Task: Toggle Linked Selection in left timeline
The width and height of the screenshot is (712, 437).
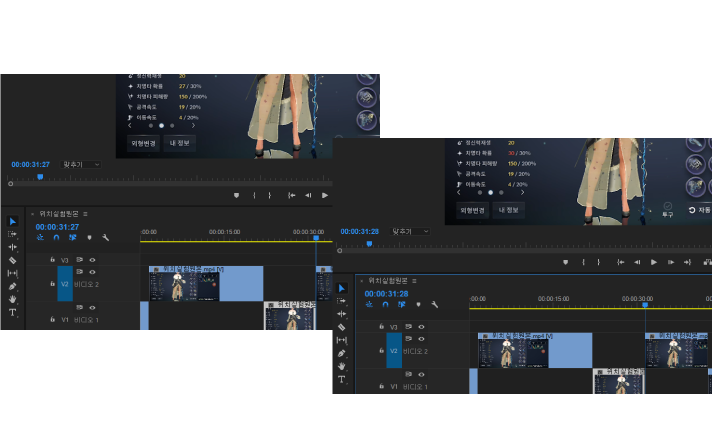Action: coord(73,238)
